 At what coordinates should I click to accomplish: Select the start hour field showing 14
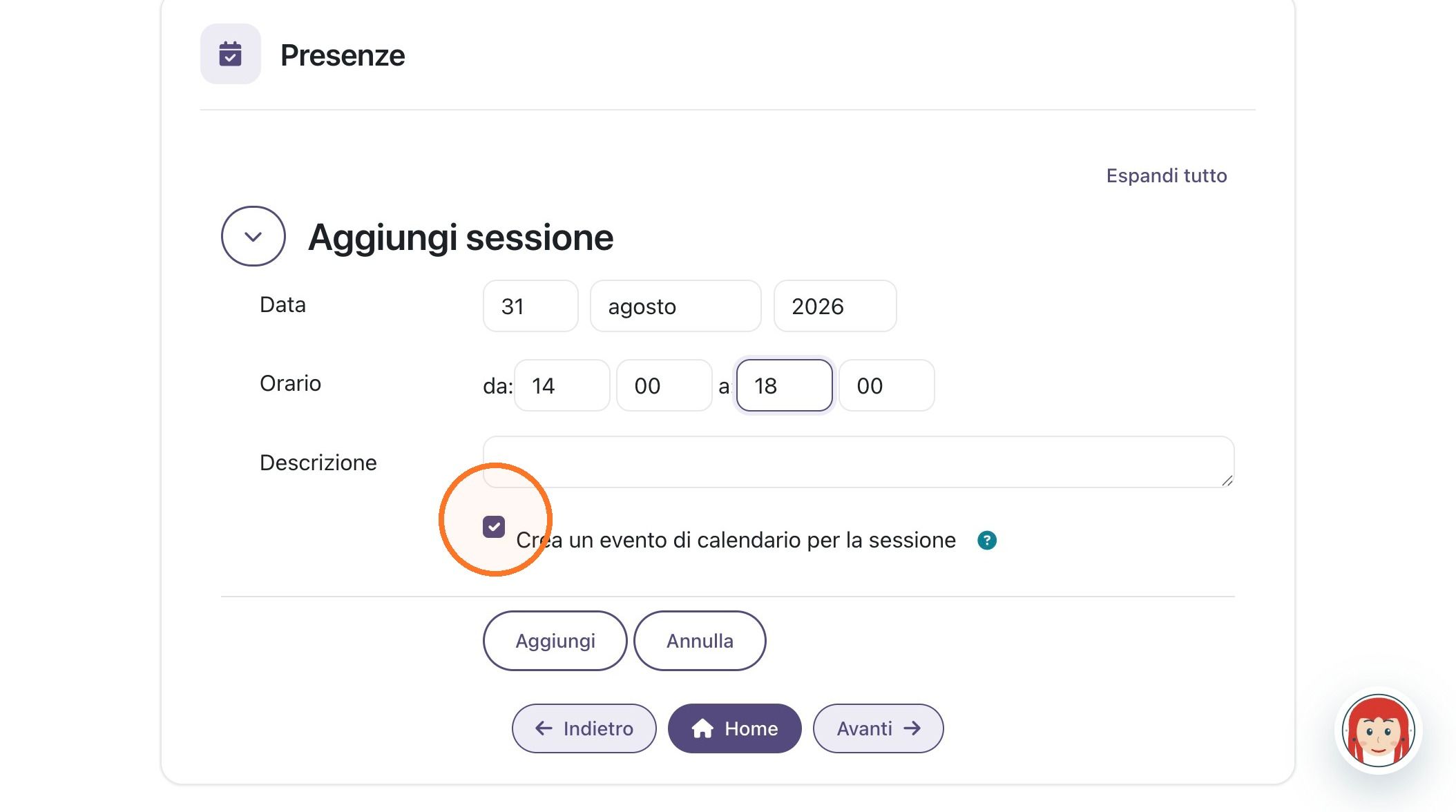562,385
